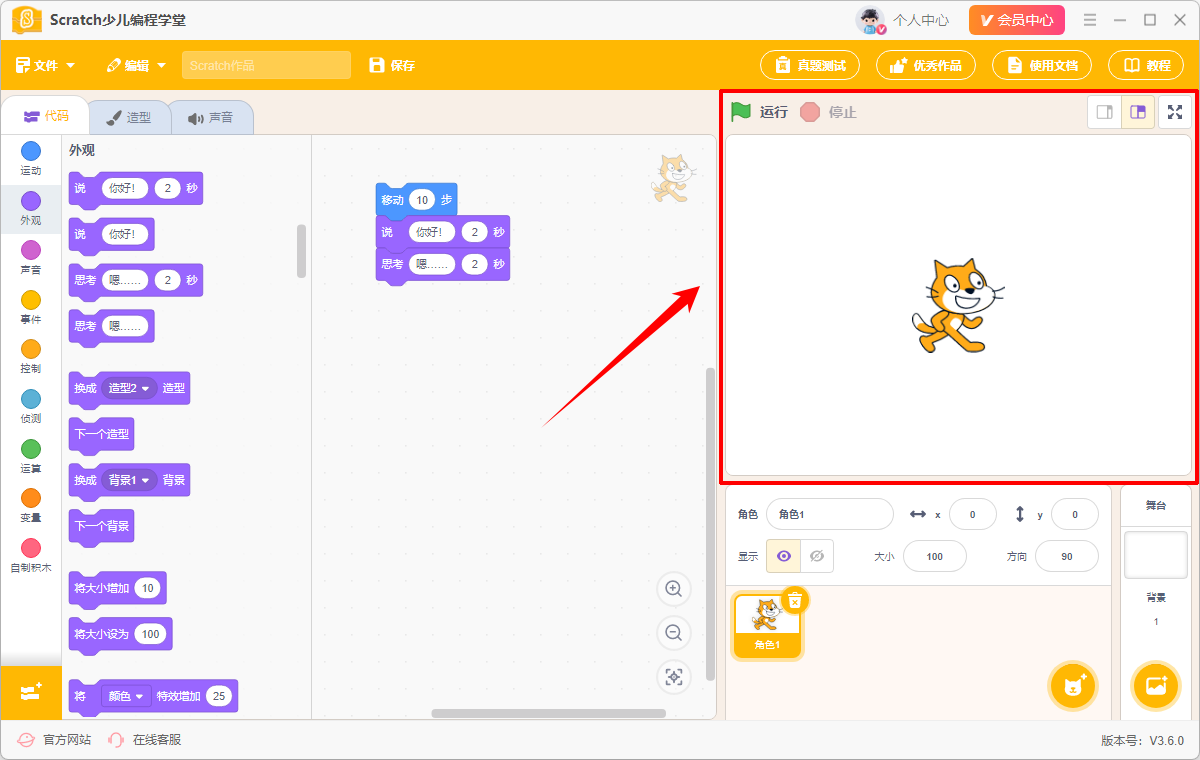Image resolution: width=1200 pixels, height=760 pixels.
Task: Expand the 颜色 effect dropdown
Action: (126, 696)
